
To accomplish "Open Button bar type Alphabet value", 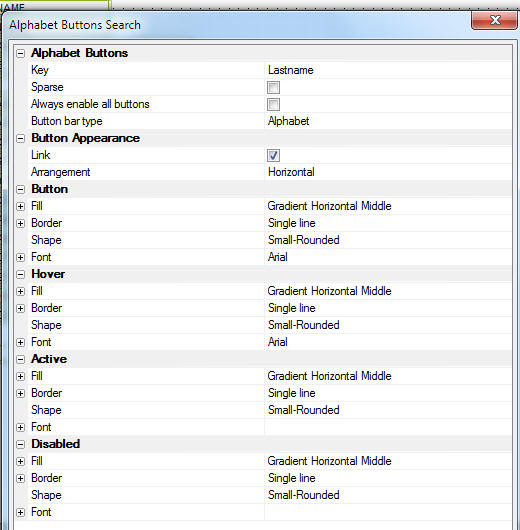I will pos(387,121).
